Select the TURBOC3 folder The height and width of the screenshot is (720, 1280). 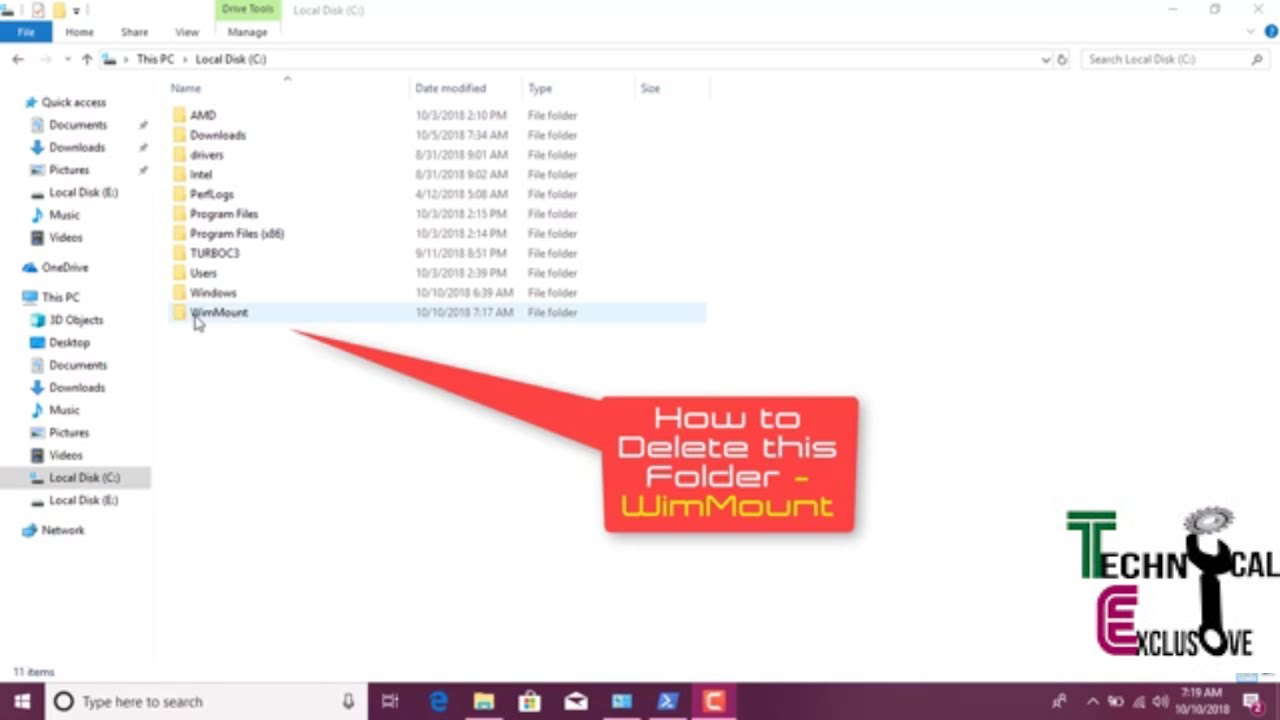coord(215,253)
